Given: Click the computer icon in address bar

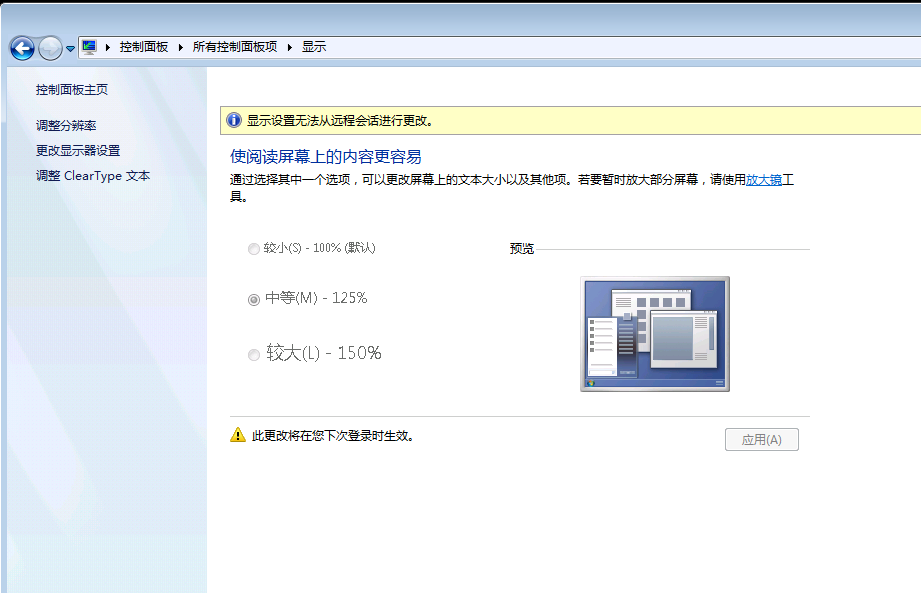Looking at the screenshot, I should [89, 47].
